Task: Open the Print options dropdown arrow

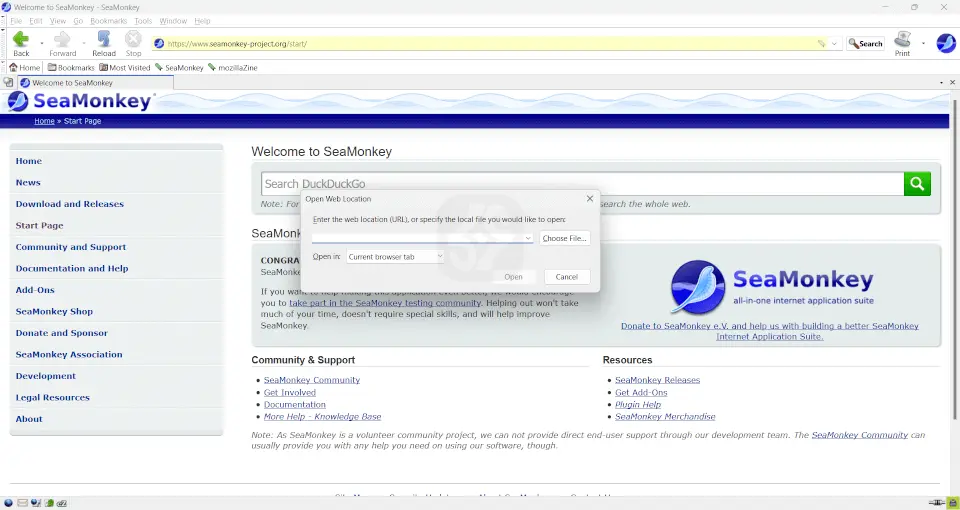Action: (x=923, y=43)
